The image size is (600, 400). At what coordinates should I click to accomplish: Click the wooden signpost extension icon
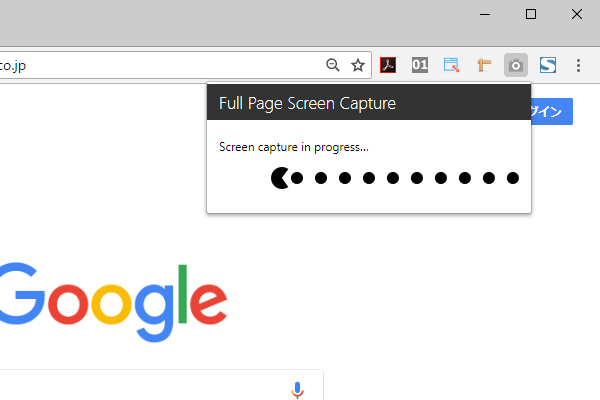coord(484,65)
